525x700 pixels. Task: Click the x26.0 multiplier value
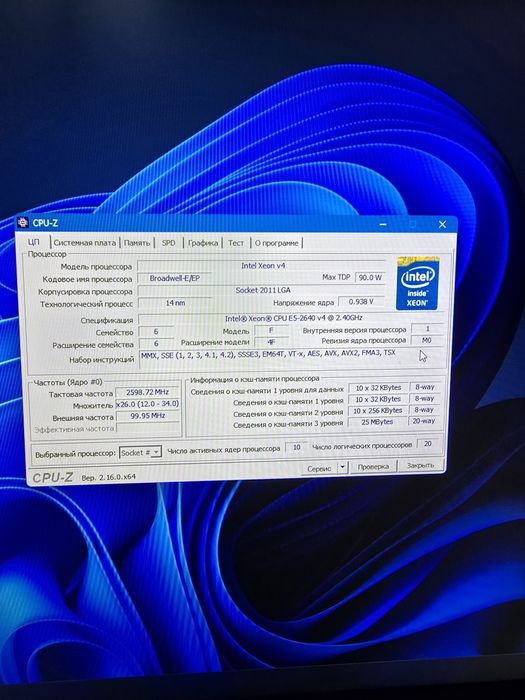(x=147, y=404)
